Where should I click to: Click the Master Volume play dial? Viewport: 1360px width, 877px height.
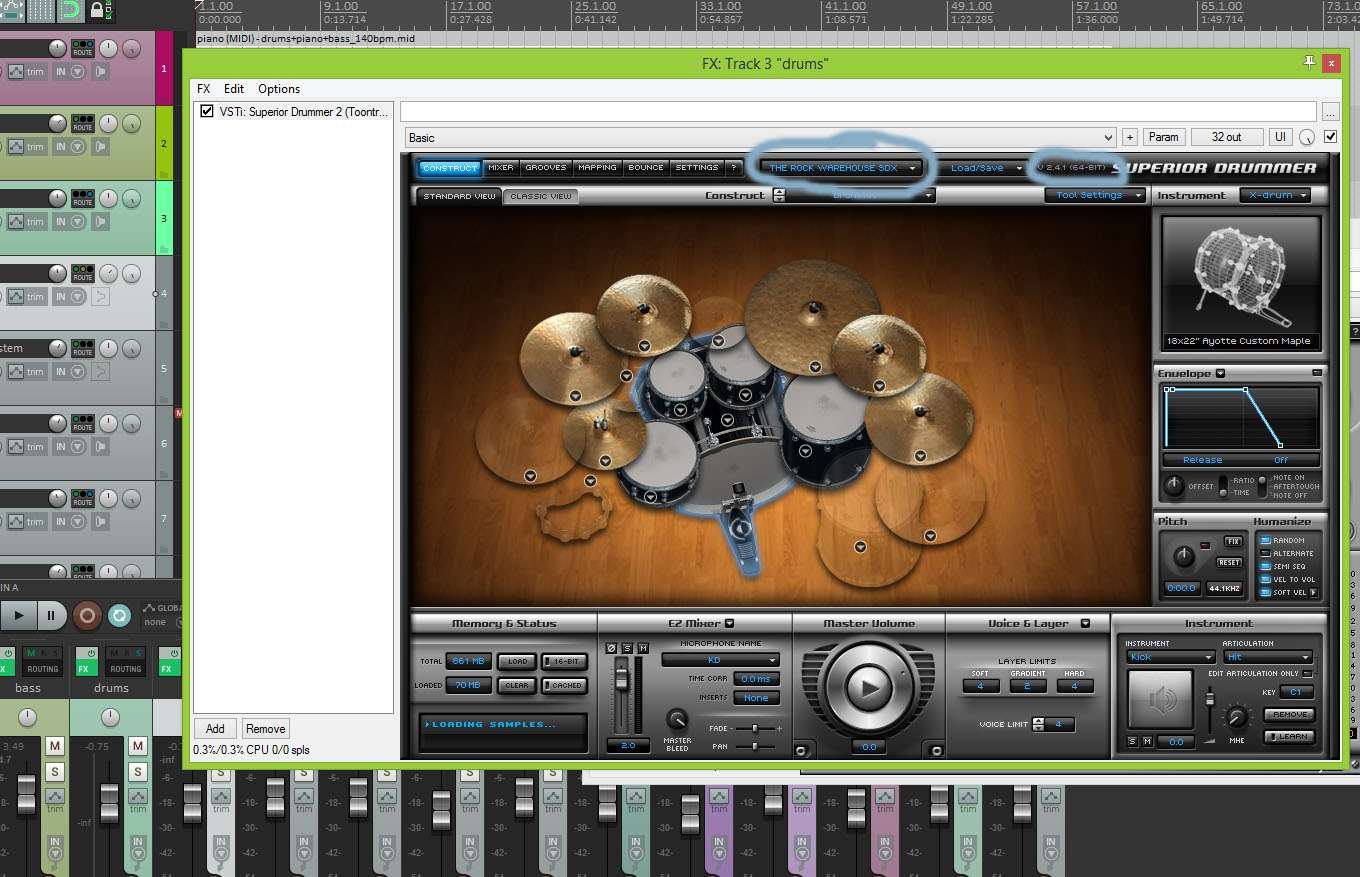[x=869, y=687]
